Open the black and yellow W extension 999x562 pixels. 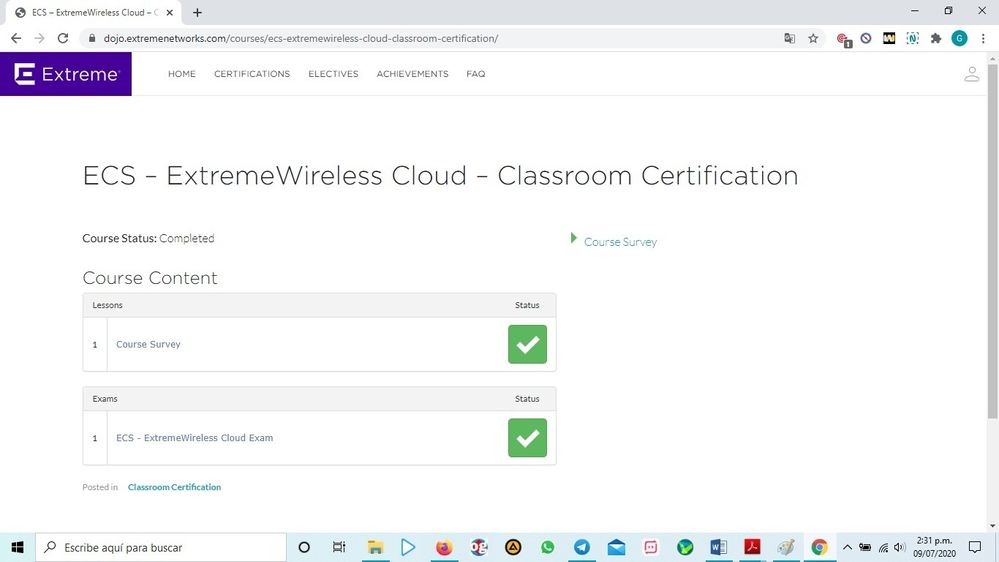tap(889, 38)
